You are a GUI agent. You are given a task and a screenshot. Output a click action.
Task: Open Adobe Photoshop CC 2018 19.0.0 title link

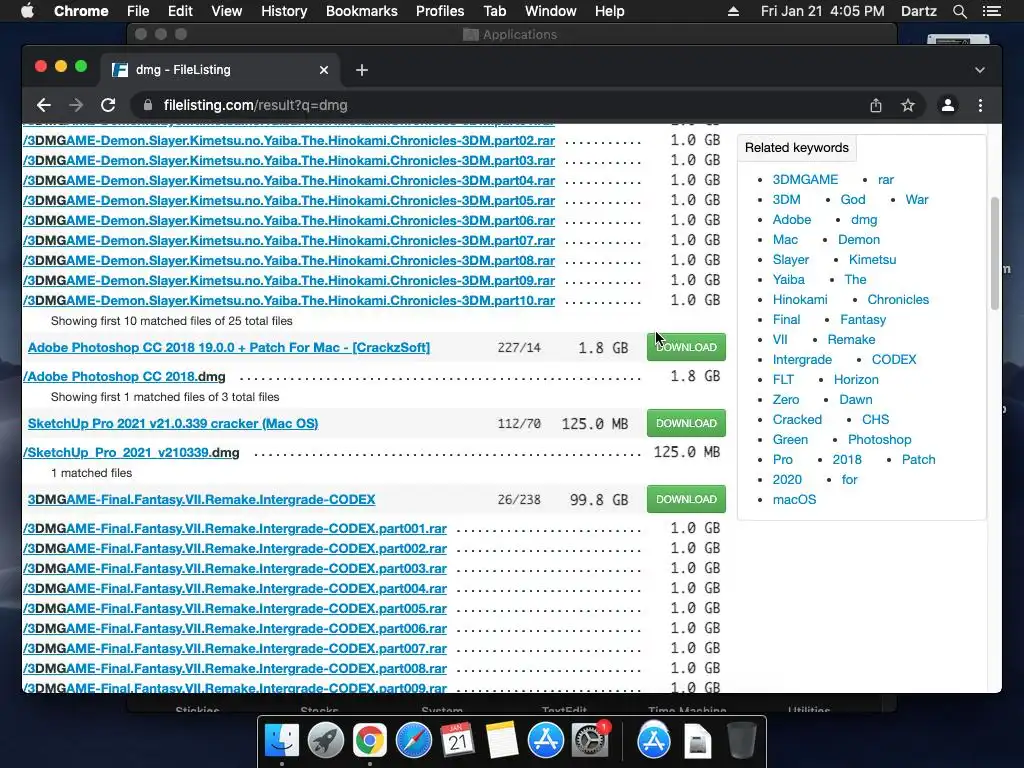[x=229, y=347]
